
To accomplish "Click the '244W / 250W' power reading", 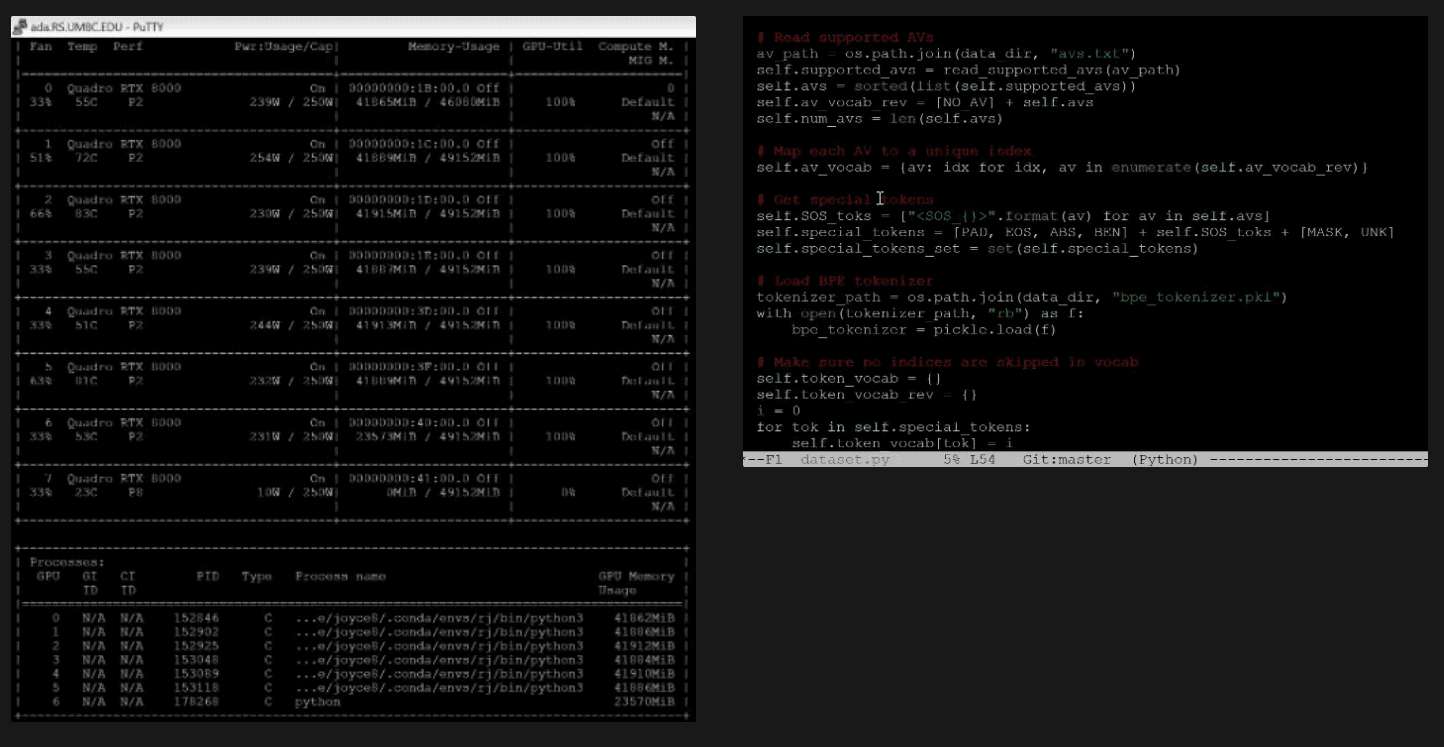I will coord(291,325).
